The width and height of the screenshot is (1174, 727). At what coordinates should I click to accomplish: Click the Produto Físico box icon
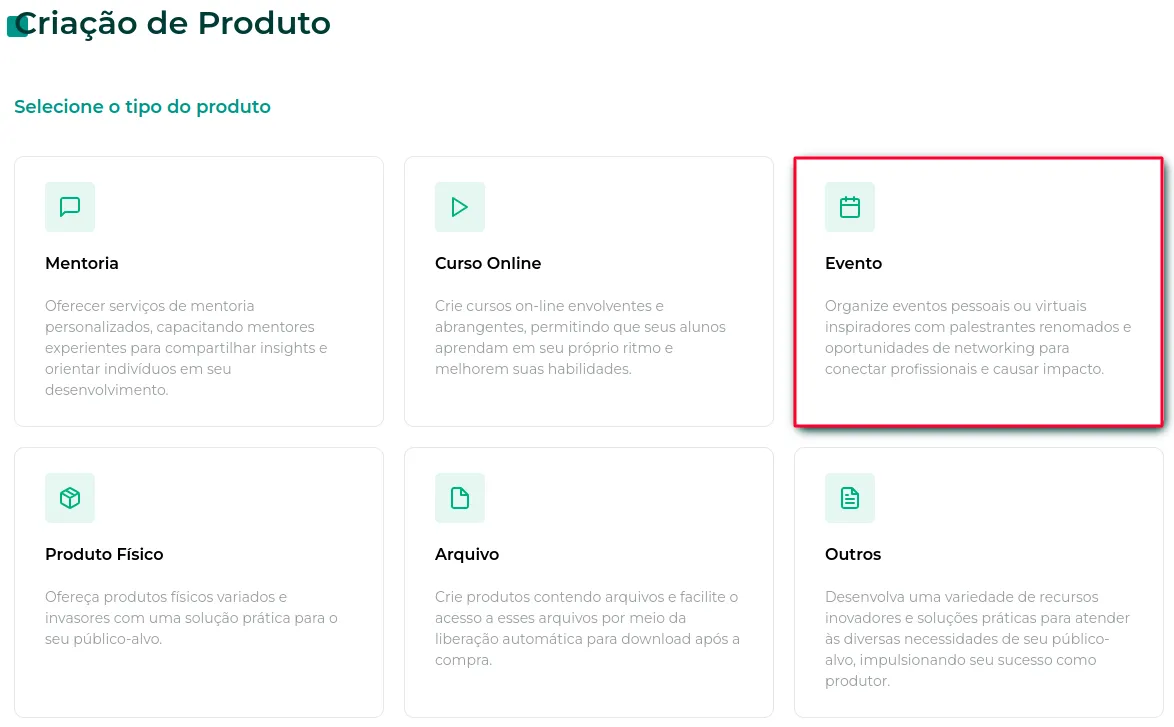coord(70,498)
